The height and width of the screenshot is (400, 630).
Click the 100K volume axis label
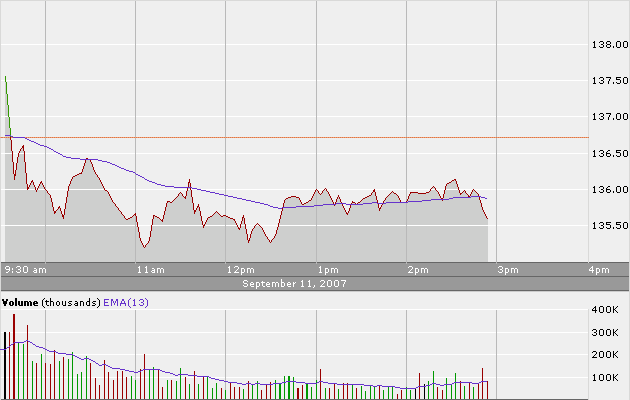coord(607,378)
